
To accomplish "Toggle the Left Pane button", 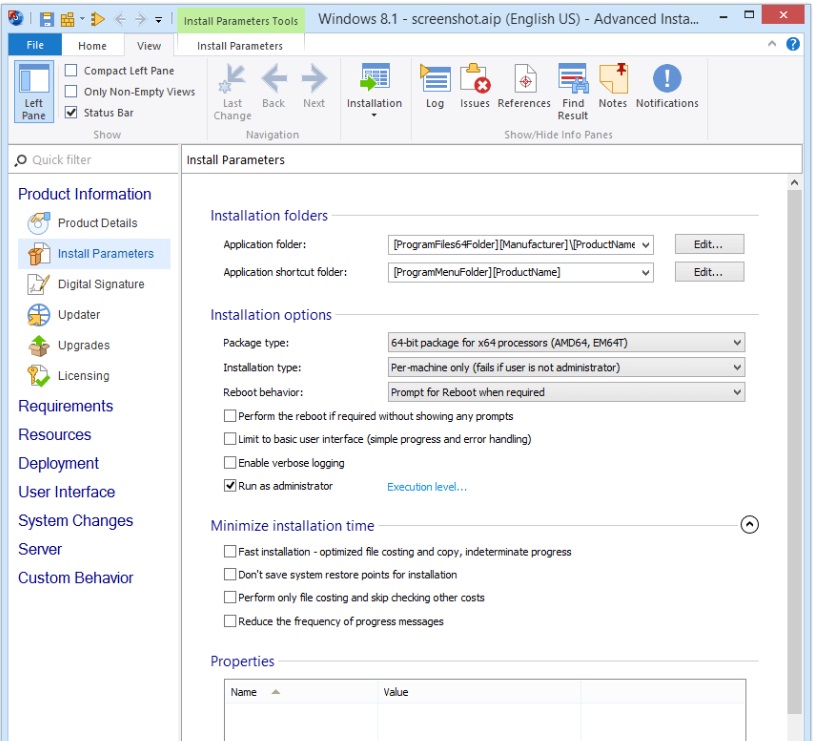I will tap(34, 92).
